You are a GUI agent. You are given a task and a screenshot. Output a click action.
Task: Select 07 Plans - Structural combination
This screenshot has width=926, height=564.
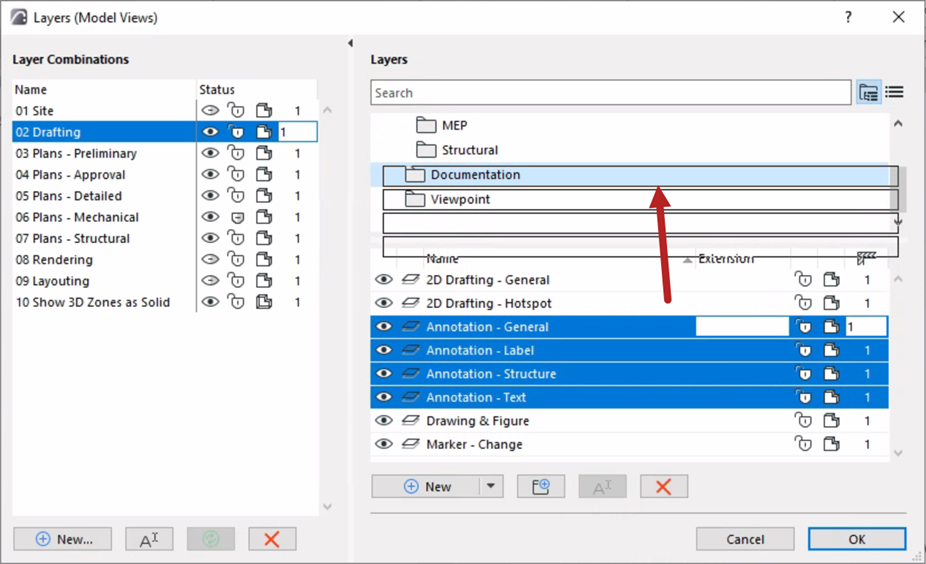(73, 239)
